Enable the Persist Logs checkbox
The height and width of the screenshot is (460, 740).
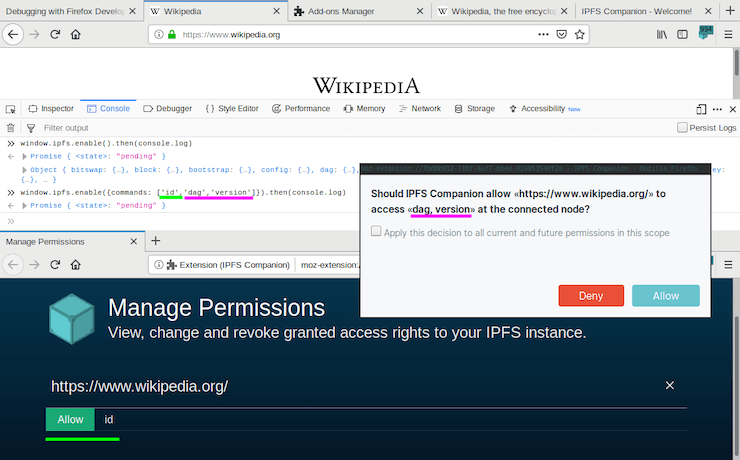[x=682, y=128]
